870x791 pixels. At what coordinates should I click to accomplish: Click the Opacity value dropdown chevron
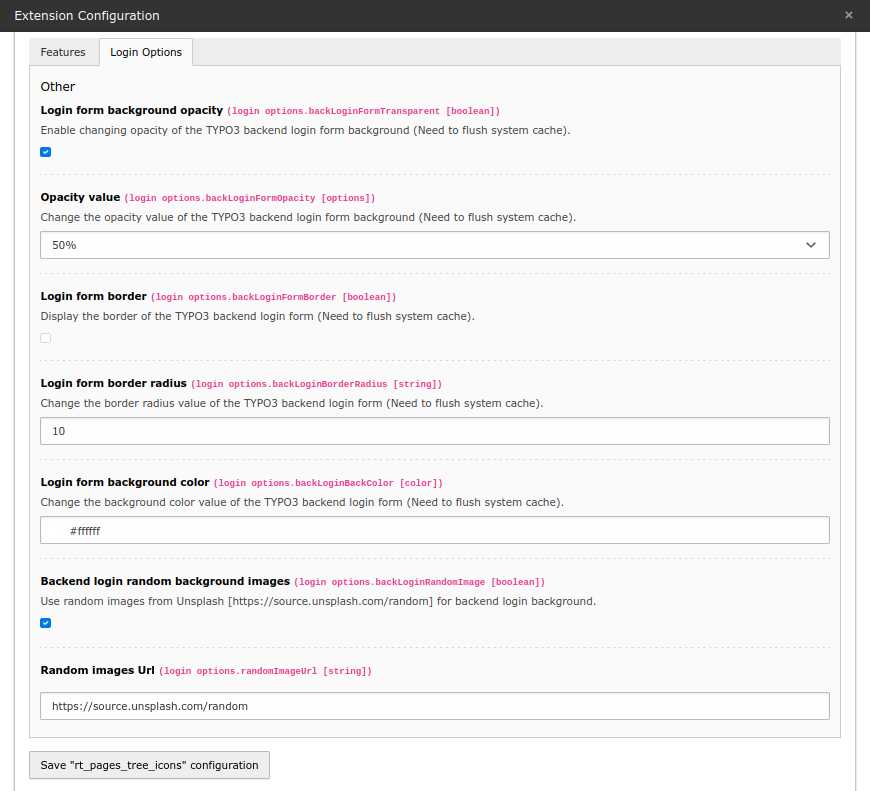(x=811, y=245)
